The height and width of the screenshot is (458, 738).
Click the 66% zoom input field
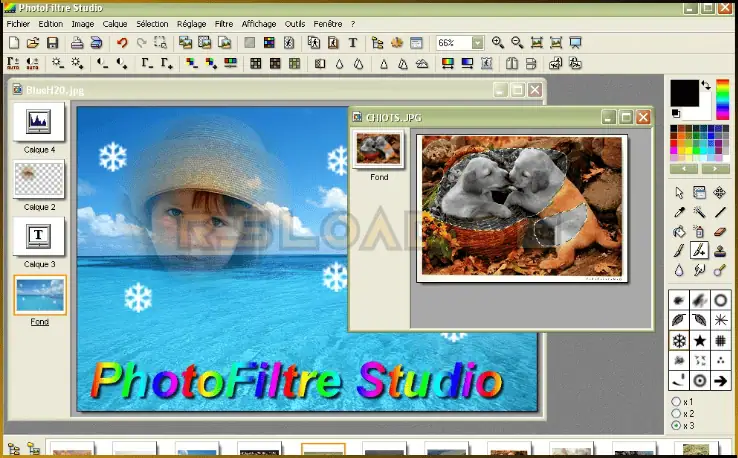(x=454, y=43)
